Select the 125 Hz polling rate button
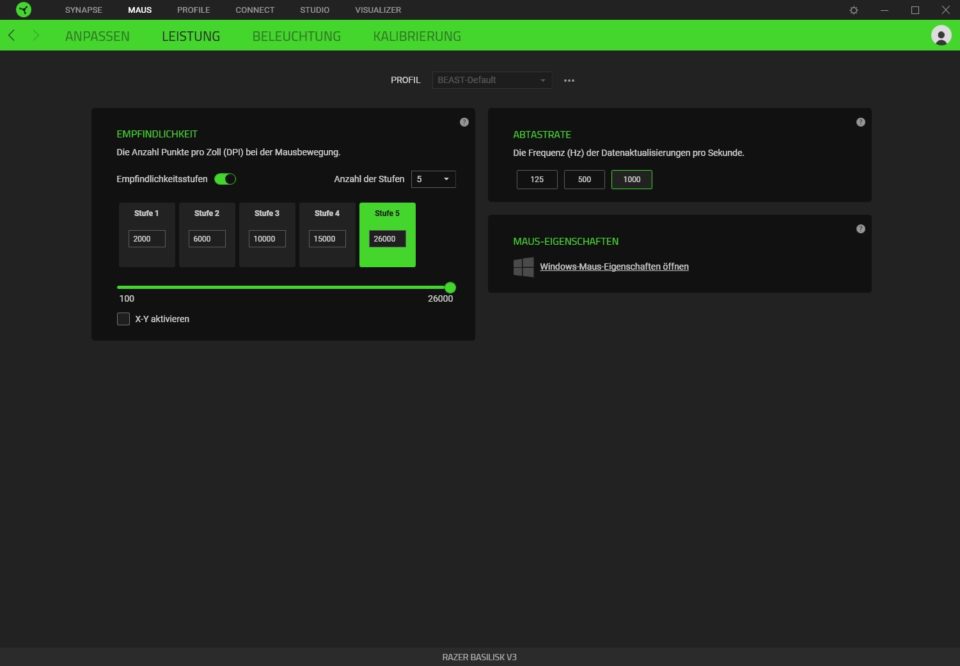The width and height of the screenshot is (960, 666). [x=537, y=180]
